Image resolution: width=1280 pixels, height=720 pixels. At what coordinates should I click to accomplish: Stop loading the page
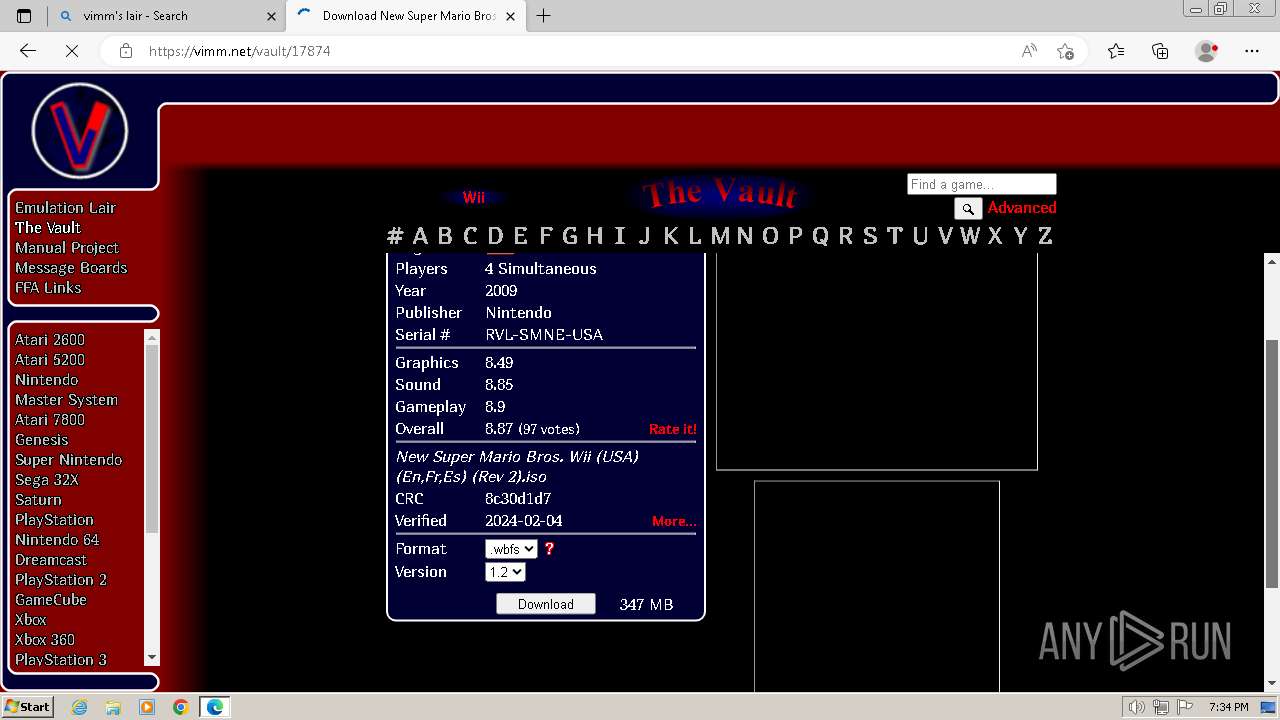(72, 51)
